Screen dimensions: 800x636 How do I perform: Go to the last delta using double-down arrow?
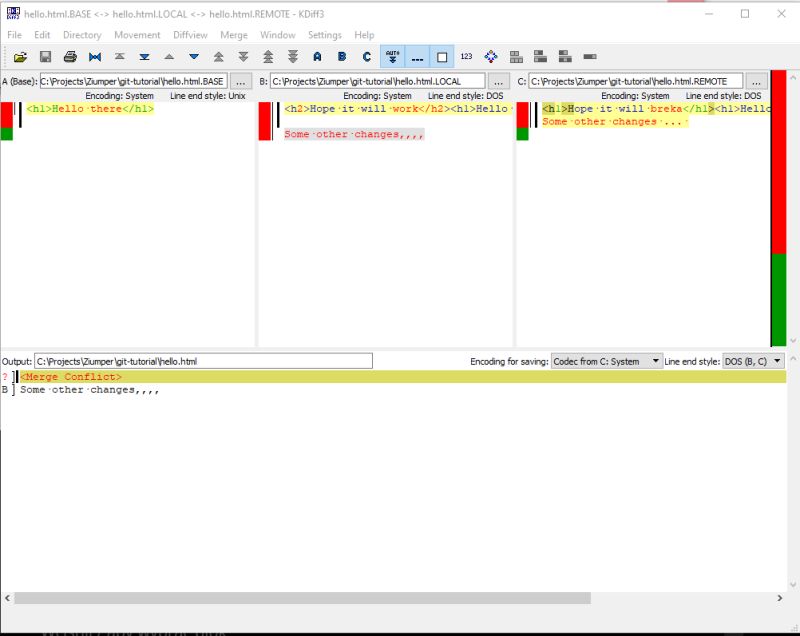[x=145, y=55]
